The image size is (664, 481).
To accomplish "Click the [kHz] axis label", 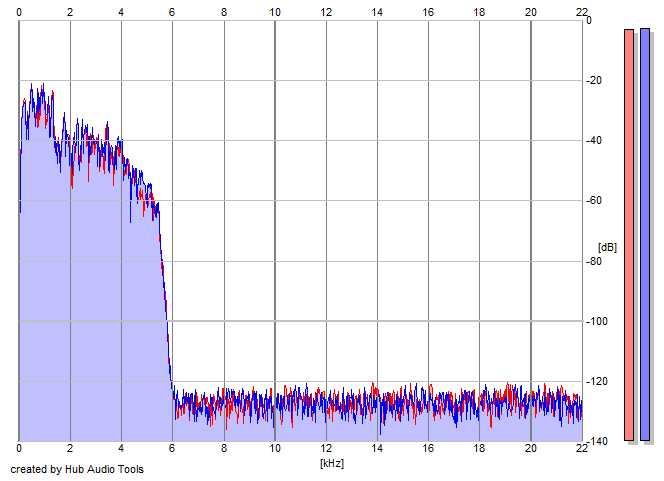I will pyautogui.click(x=332, y=463).
